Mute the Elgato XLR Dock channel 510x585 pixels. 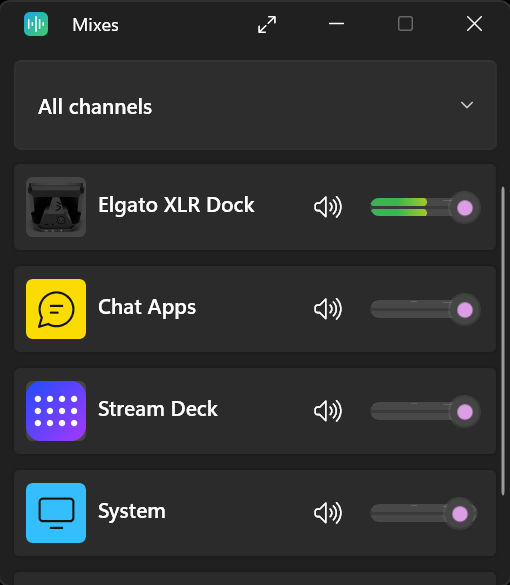point(328,207)
